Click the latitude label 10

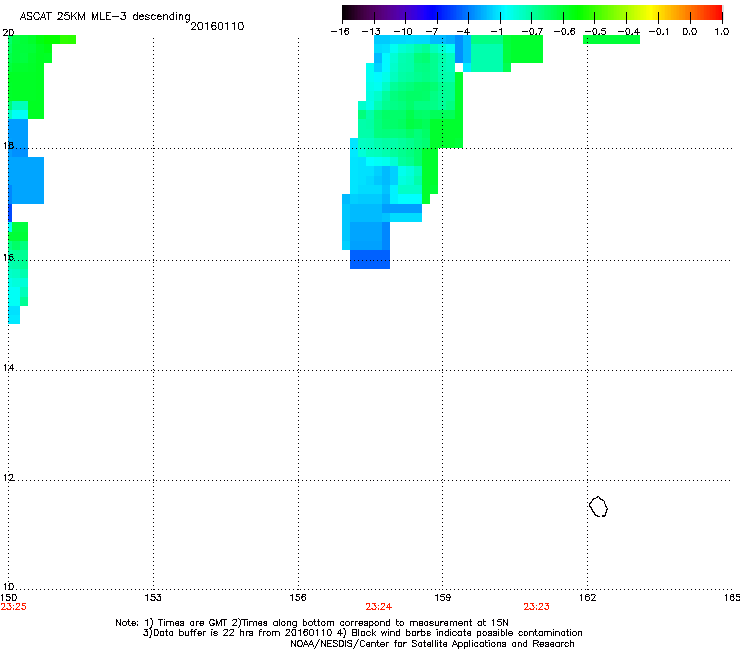coord(8,587)
